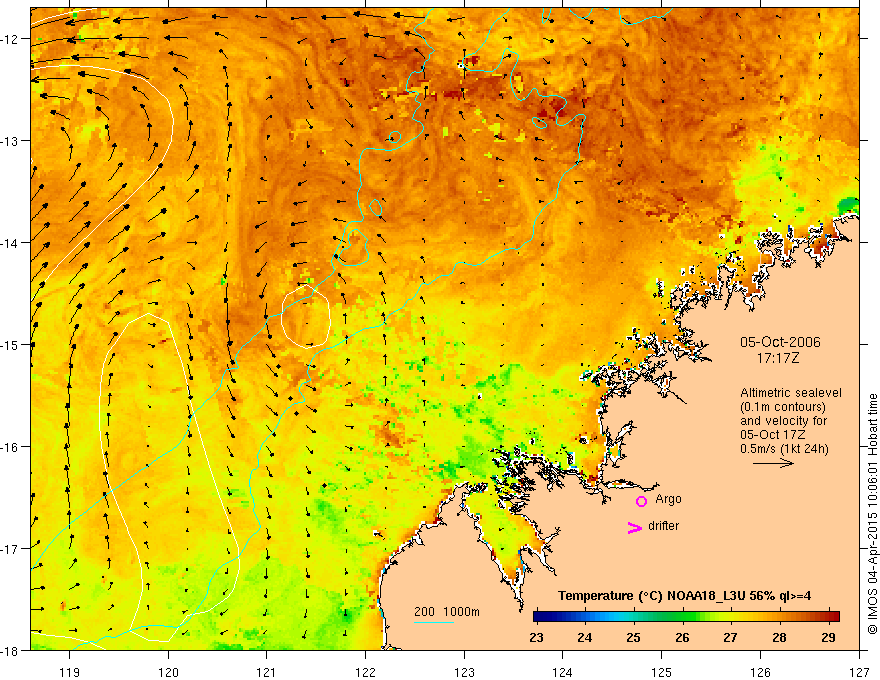The image size is (880, 680).
Task: Click the time label 17:17Z
Action: pyautogui.click(x=777, y=358)
